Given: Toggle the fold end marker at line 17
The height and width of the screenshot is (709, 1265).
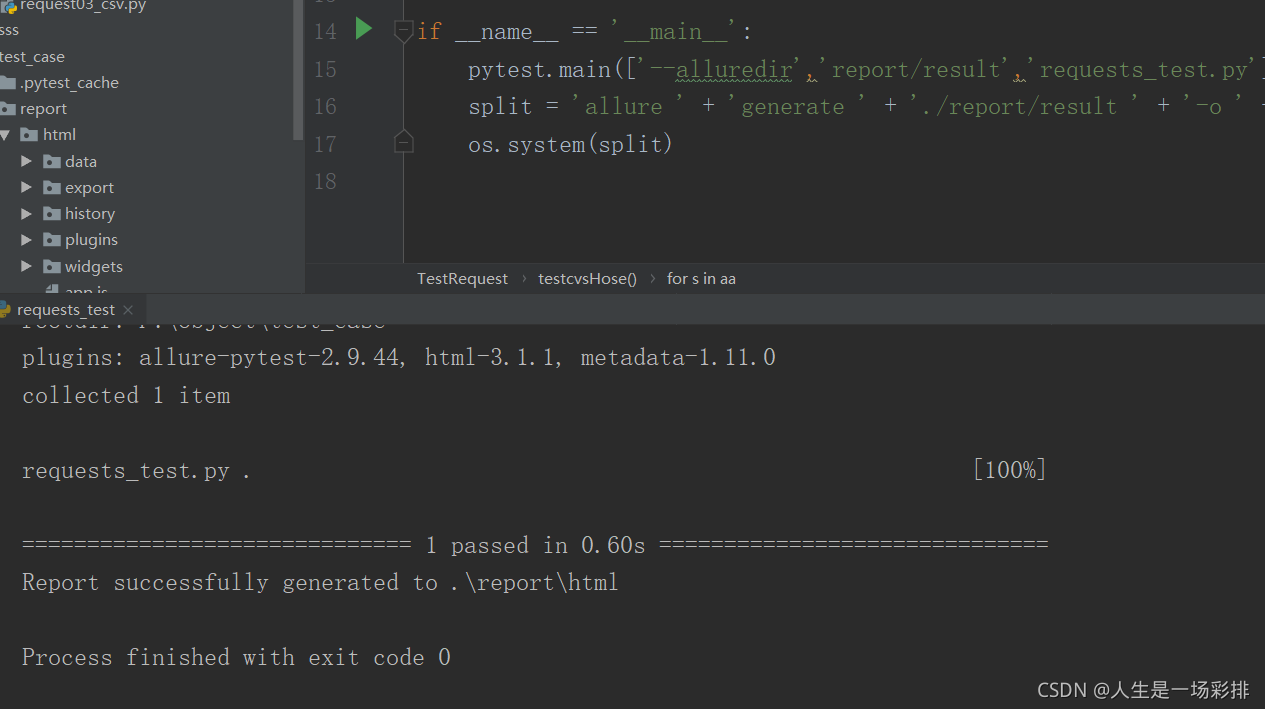Looking at the screenshot, I should [x=403, y=143].
